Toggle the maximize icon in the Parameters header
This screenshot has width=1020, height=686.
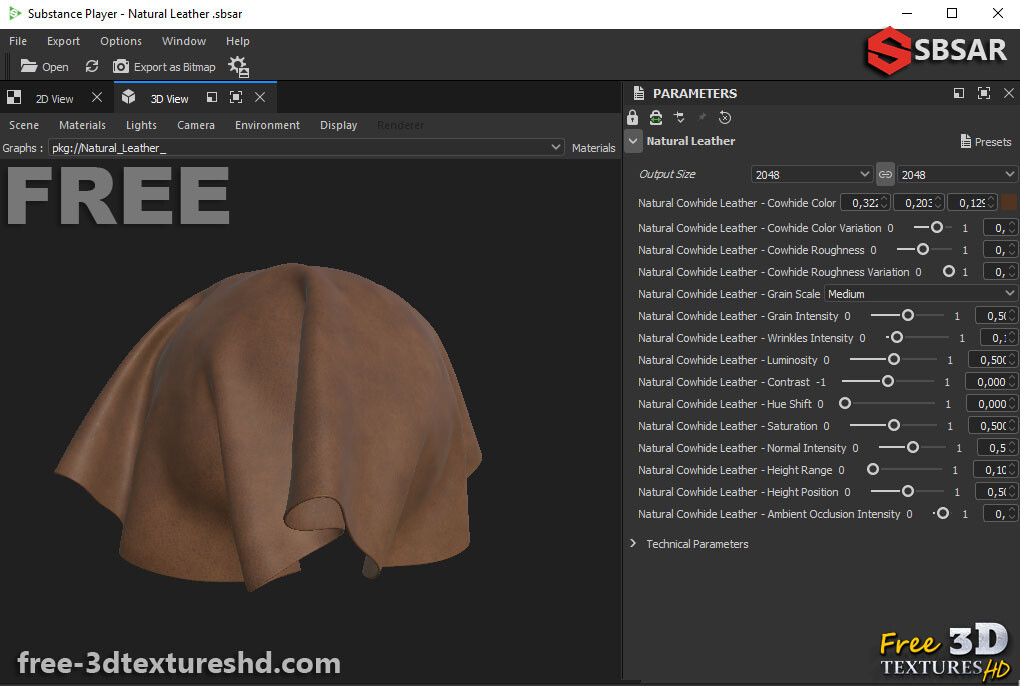[x=985, y=93]
